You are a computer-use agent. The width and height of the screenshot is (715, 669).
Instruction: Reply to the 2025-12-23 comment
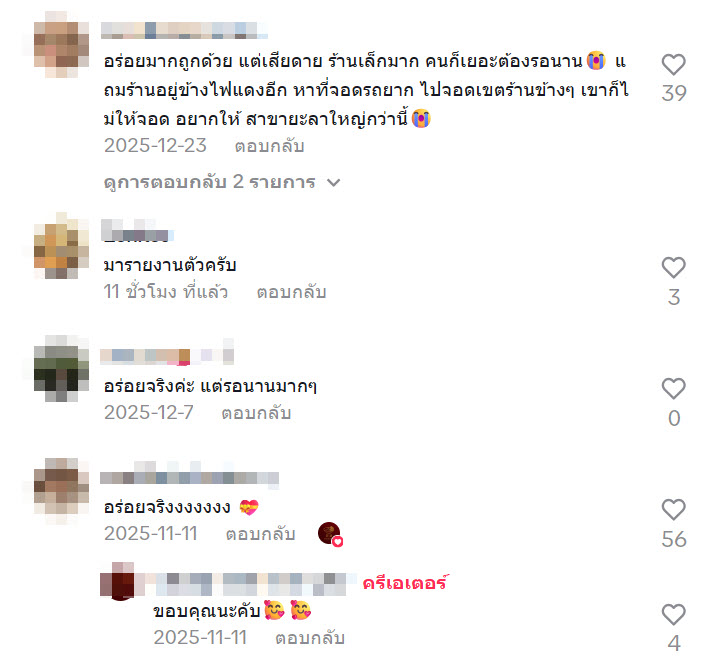(x=269, y=146)
